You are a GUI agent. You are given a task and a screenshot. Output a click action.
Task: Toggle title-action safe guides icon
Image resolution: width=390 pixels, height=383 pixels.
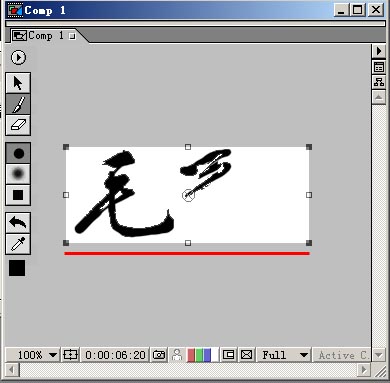[70, 355]
